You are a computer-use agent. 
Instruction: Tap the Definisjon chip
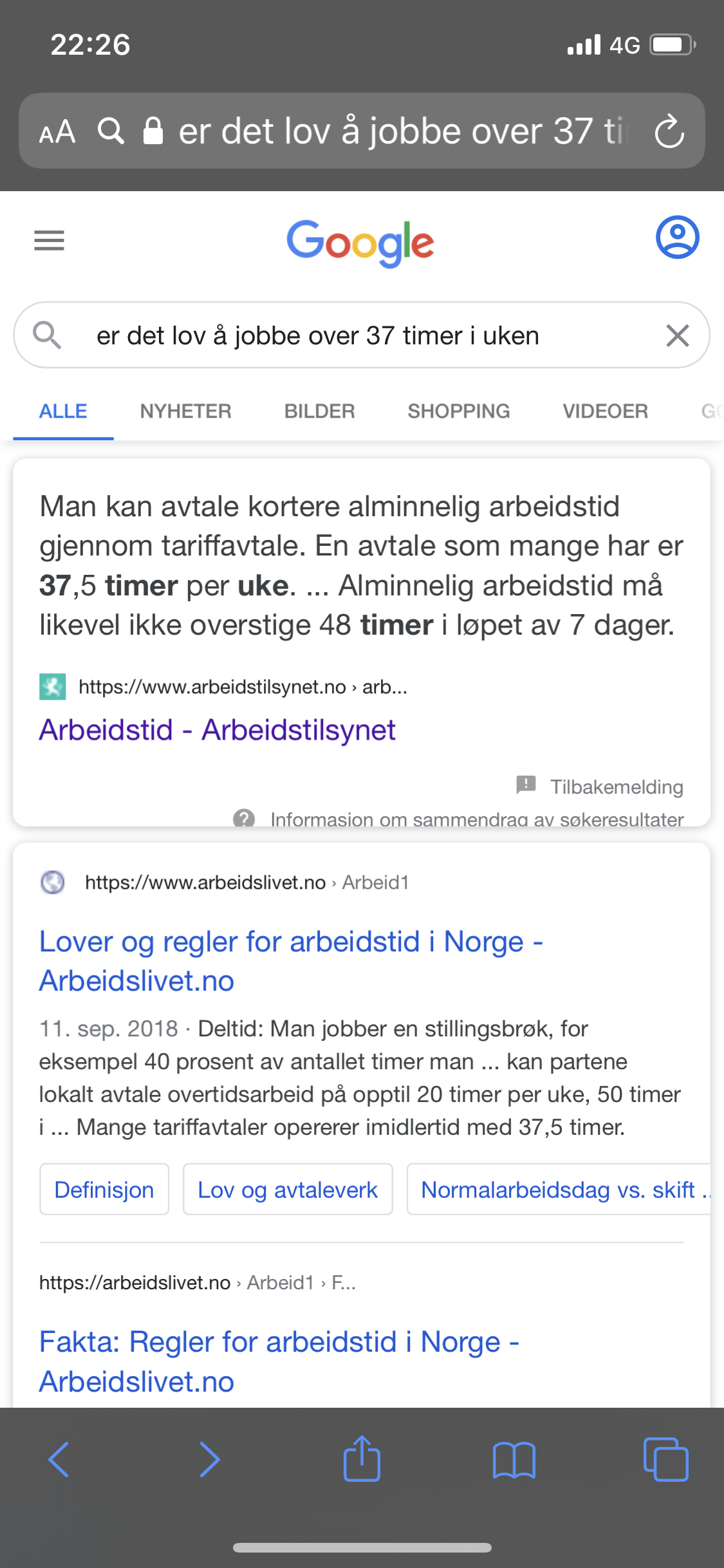(x=104, y=1189)
